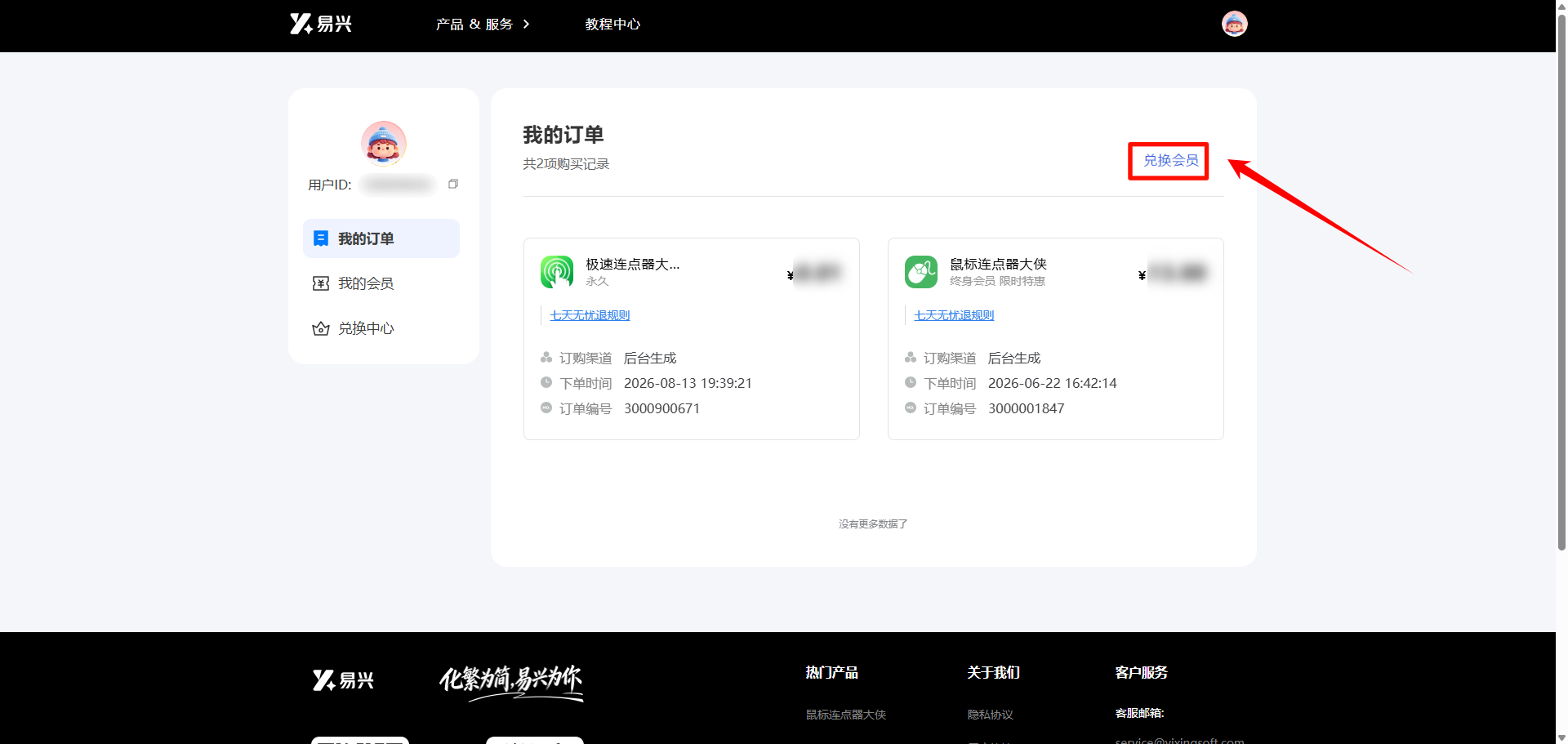Click the profile avatar above the user ID
The height and width of the screenshot is (744, 1568).
point(383,143)
